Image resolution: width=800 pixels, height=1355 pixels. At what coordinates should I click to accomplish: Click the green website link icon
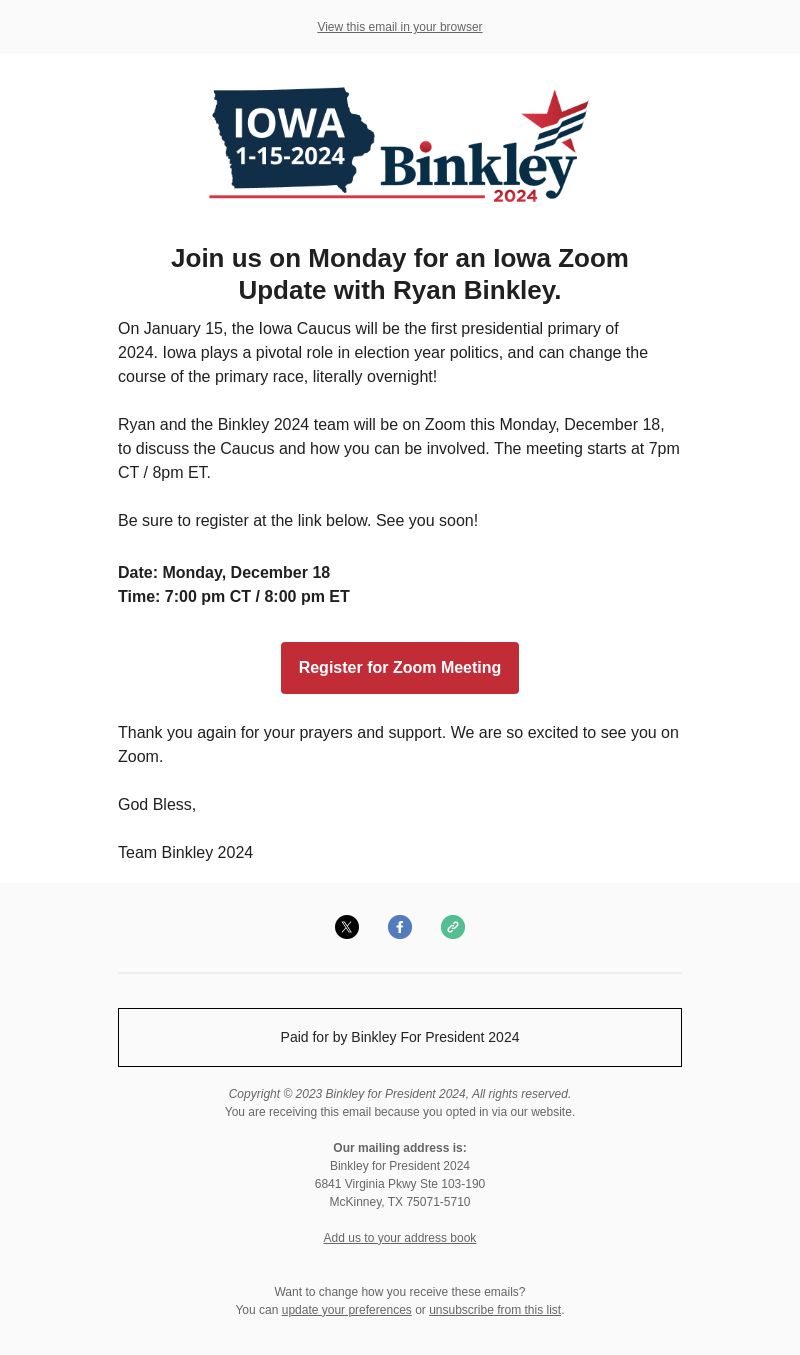453,927
